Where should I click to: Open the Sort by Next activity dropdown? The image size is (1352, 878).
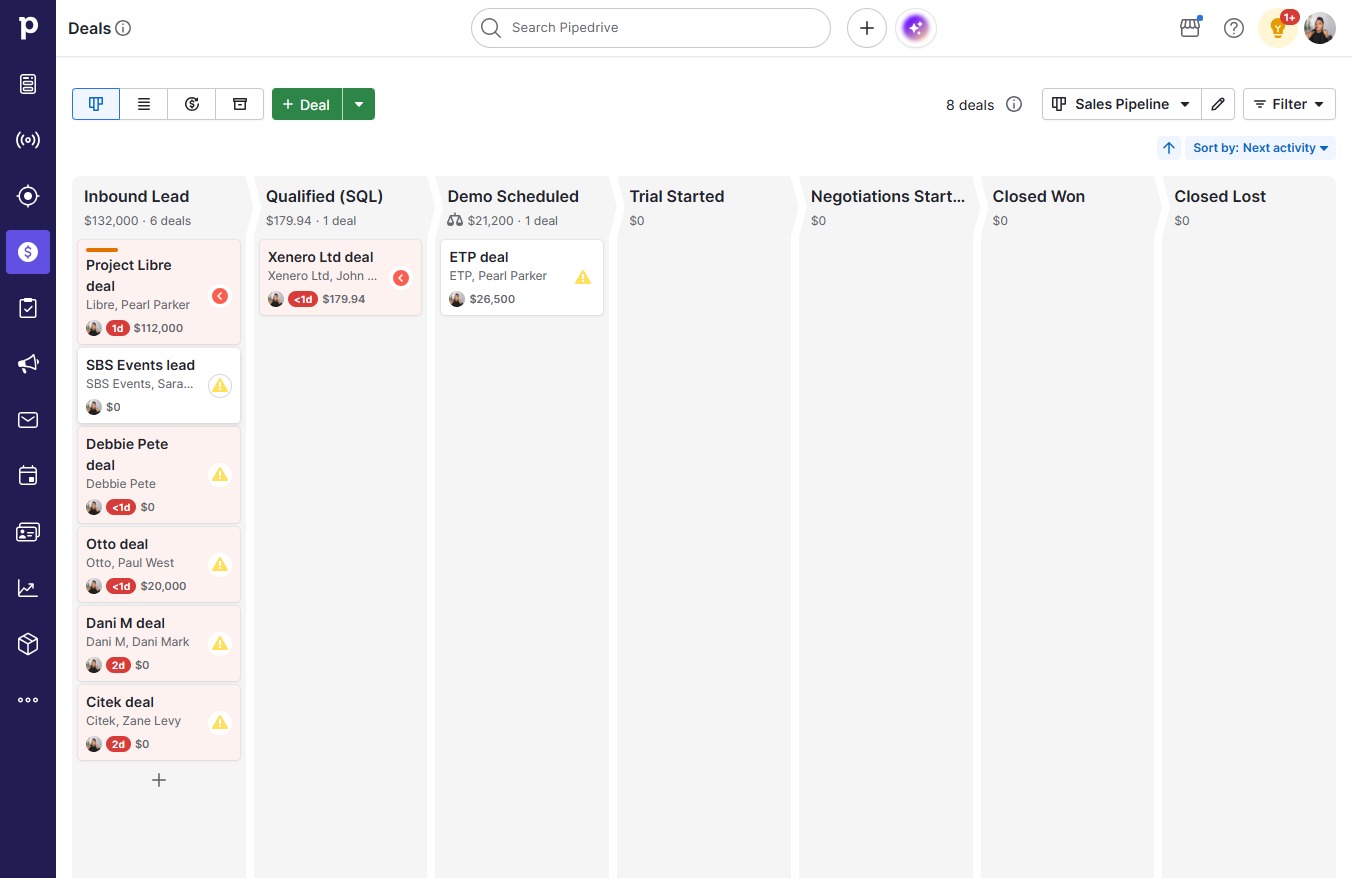click(x=1260, y=148)
